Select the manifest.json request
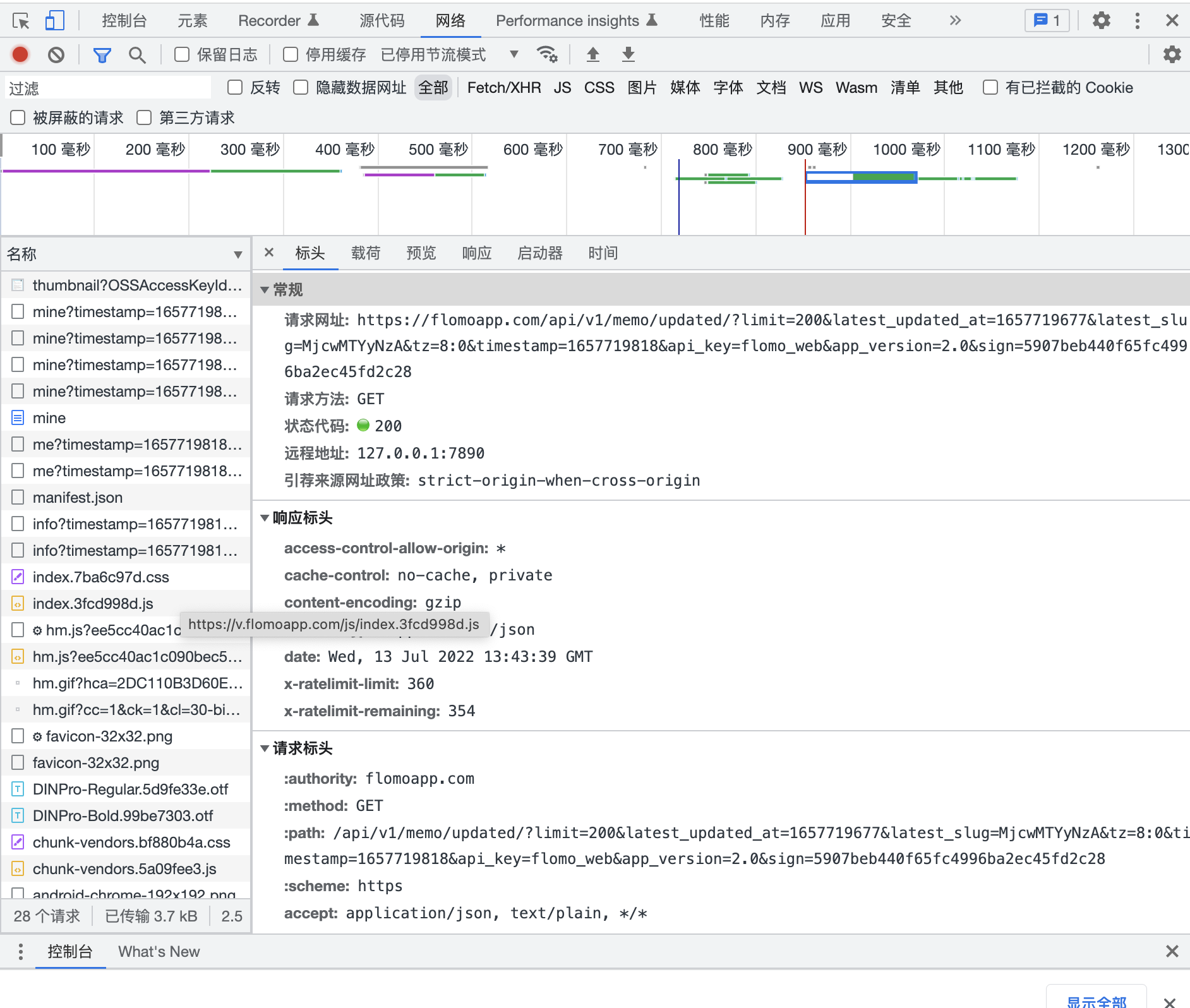 click(77, 497)
